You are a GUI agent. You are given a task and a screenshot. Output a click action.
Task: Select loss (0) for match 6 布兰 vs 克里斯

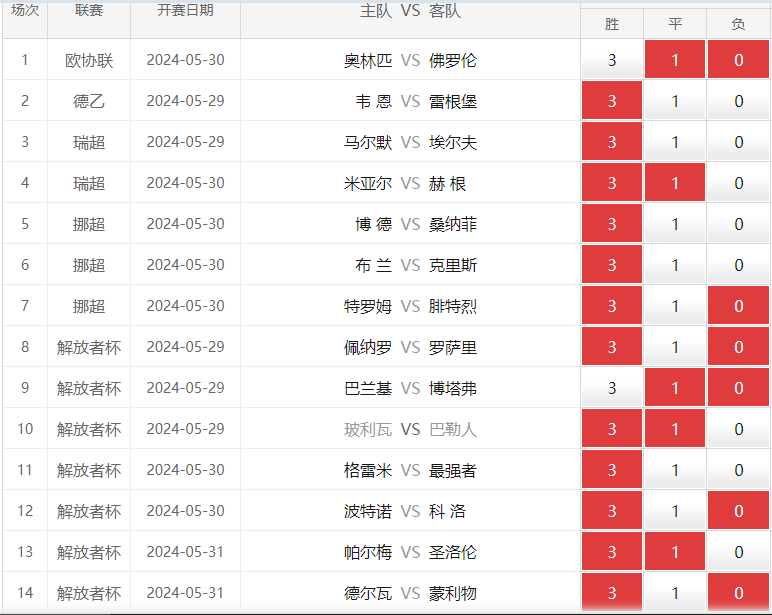pyautogui.click(x=739, y=264)
